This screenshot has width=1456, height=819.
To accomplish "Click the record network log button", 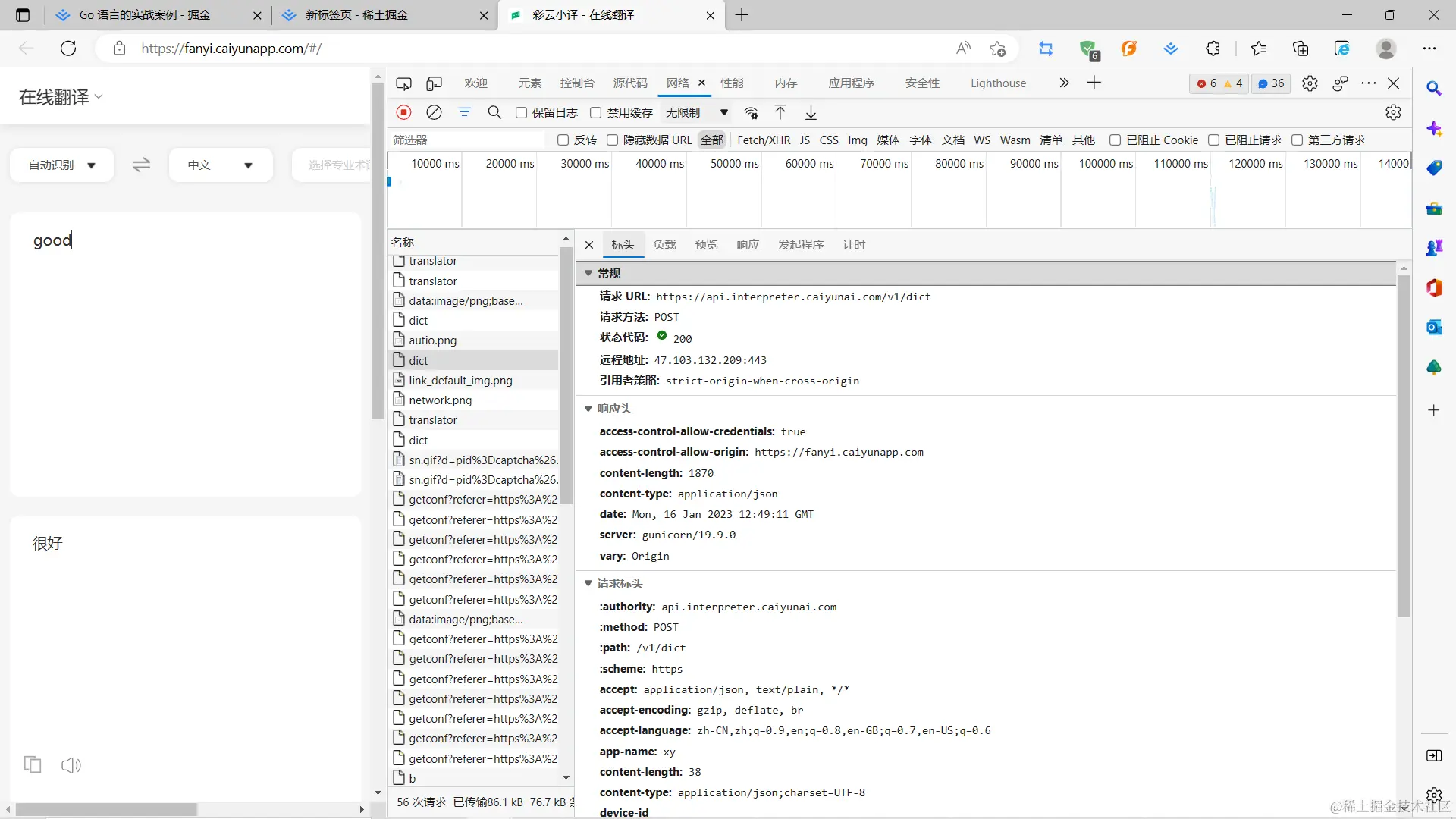I will tap(404, 112).
